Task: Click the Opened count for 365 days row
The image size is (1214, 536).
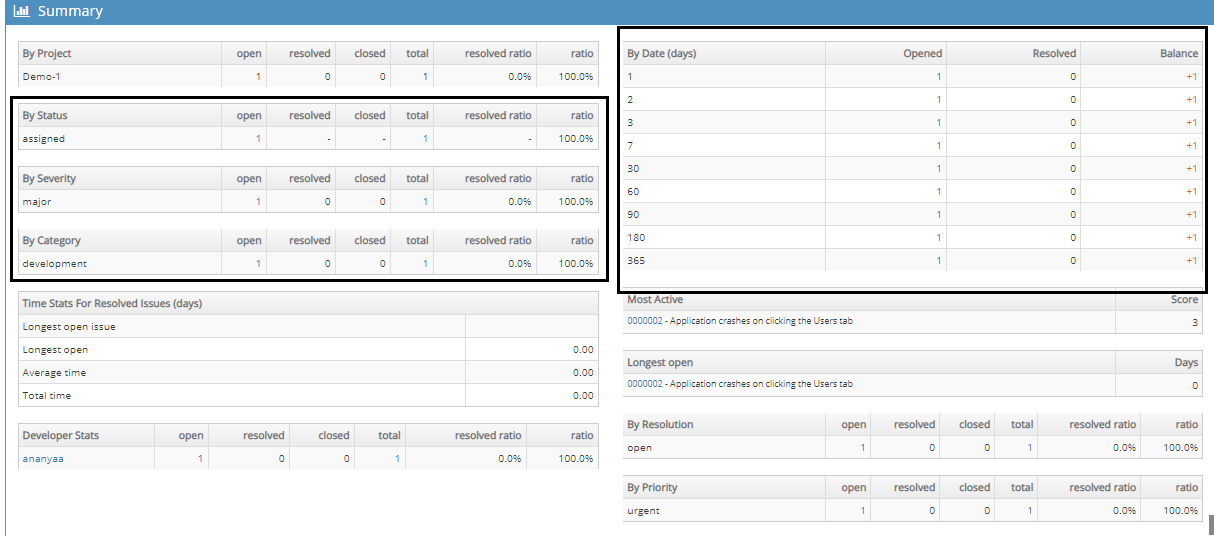Action: tap(938, 261)
